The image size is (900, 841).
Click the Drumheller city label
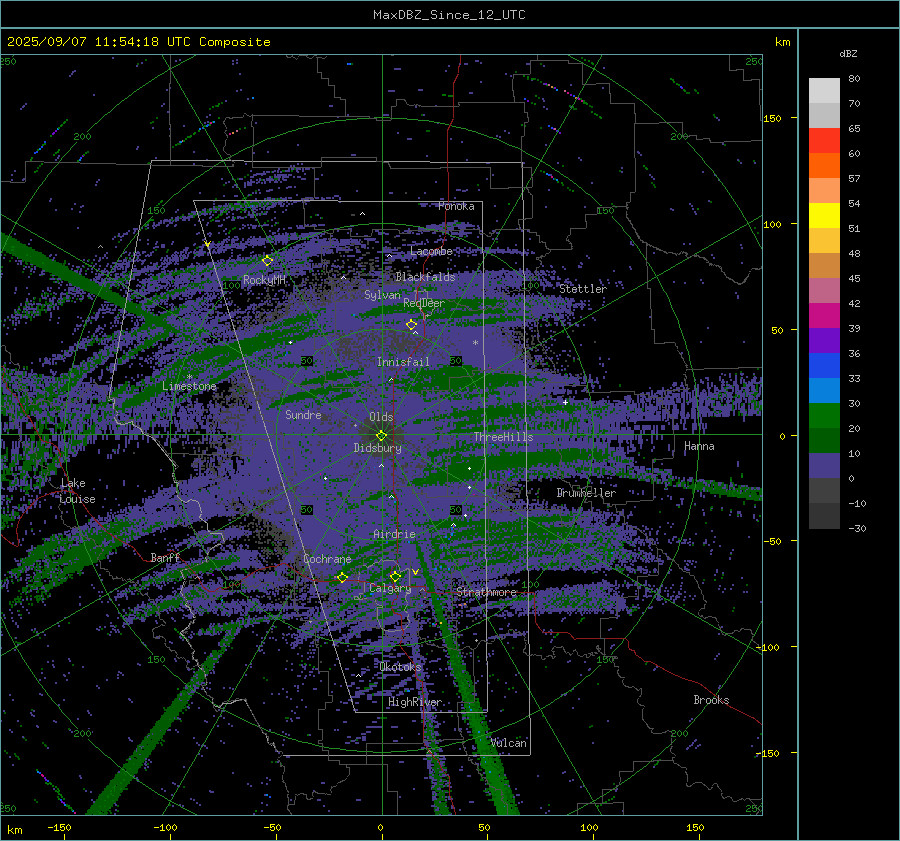586,493
